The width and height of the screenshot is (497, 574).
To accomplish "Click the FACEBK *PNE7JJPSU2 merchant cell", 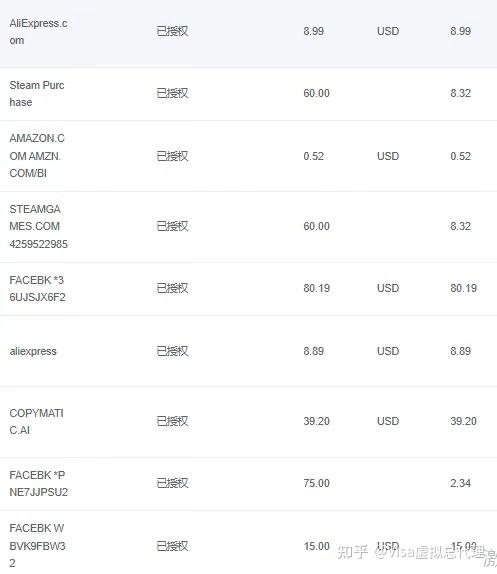I will [x=38, y=484].
